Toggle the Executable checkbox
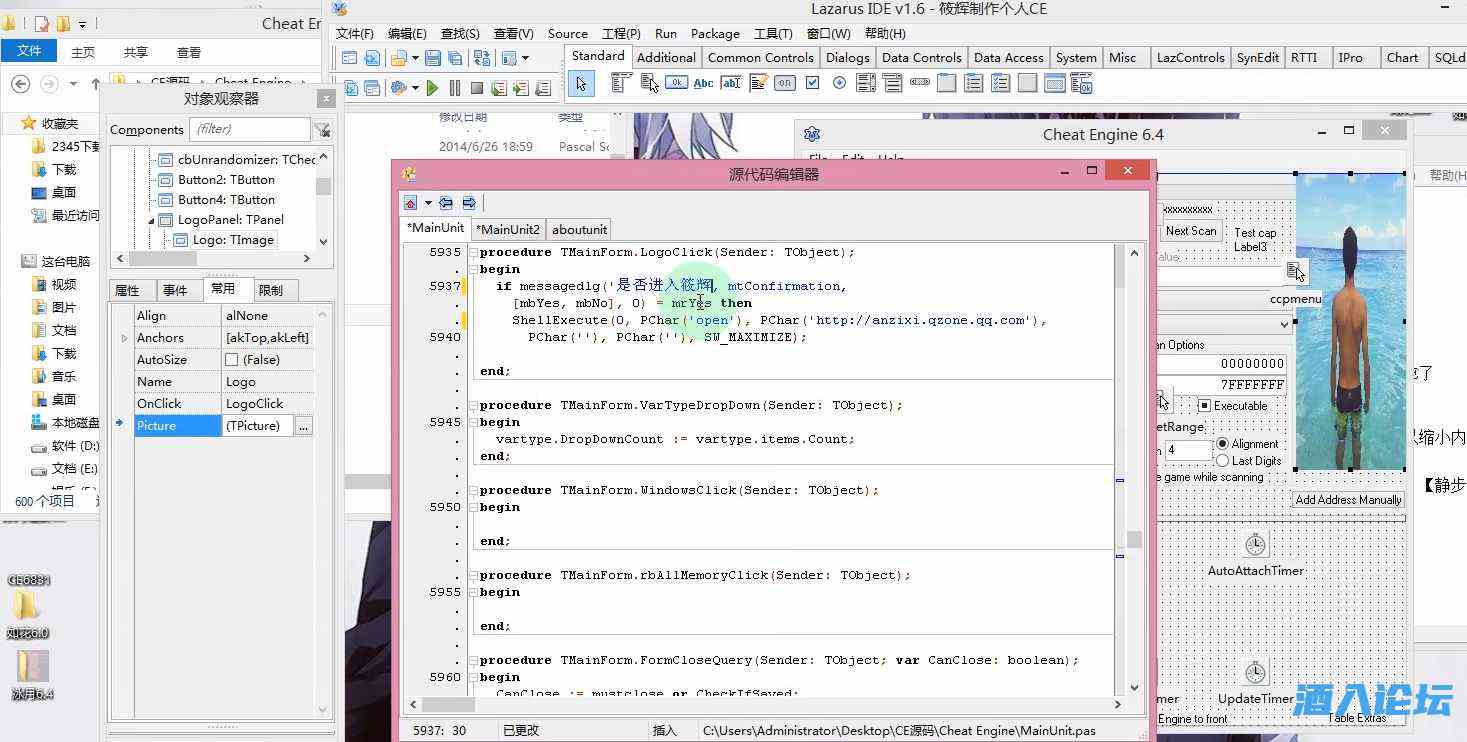The height and width of the screenshot is (742, 1467). click(x=1204, y=405)
